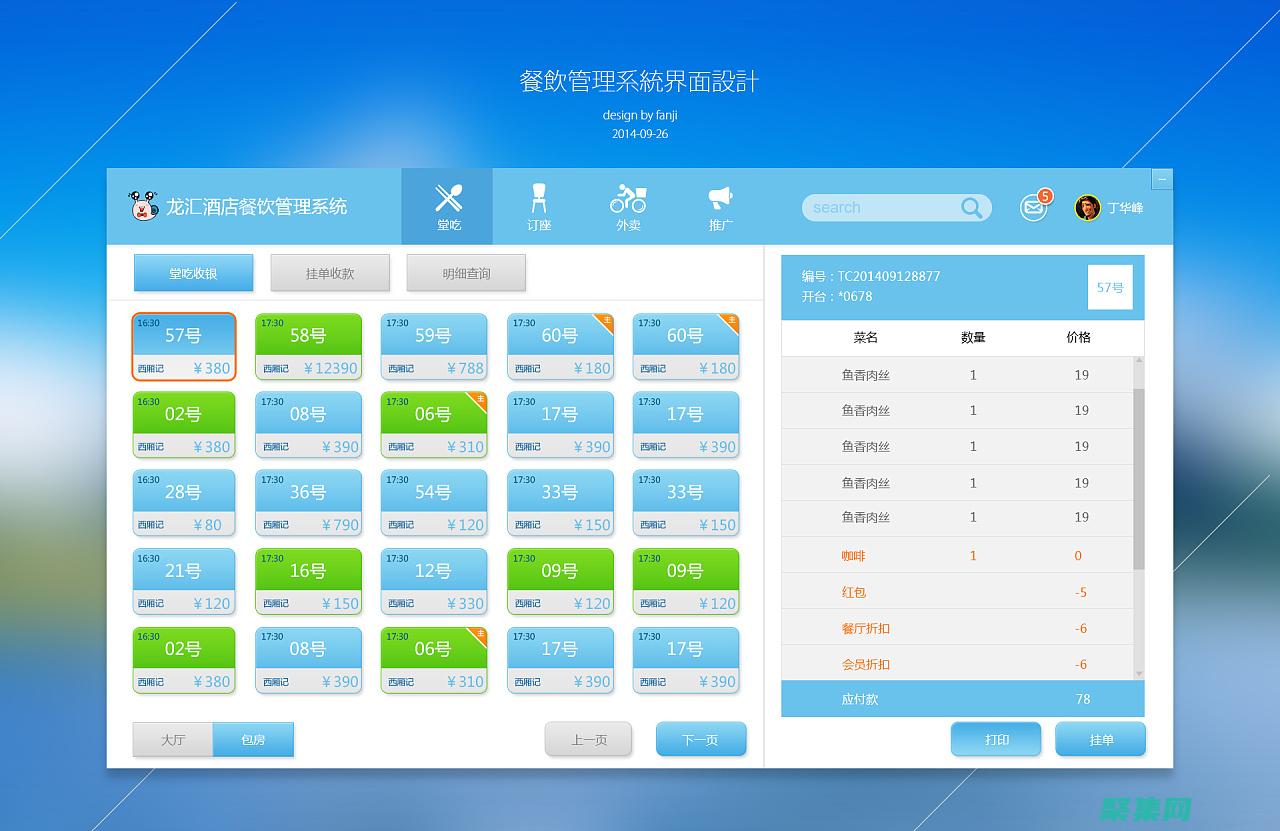The width and height of the screenshot is (1280, 831).
Task: Go to the next page via 下一页
Action: (x=701, y=738)
